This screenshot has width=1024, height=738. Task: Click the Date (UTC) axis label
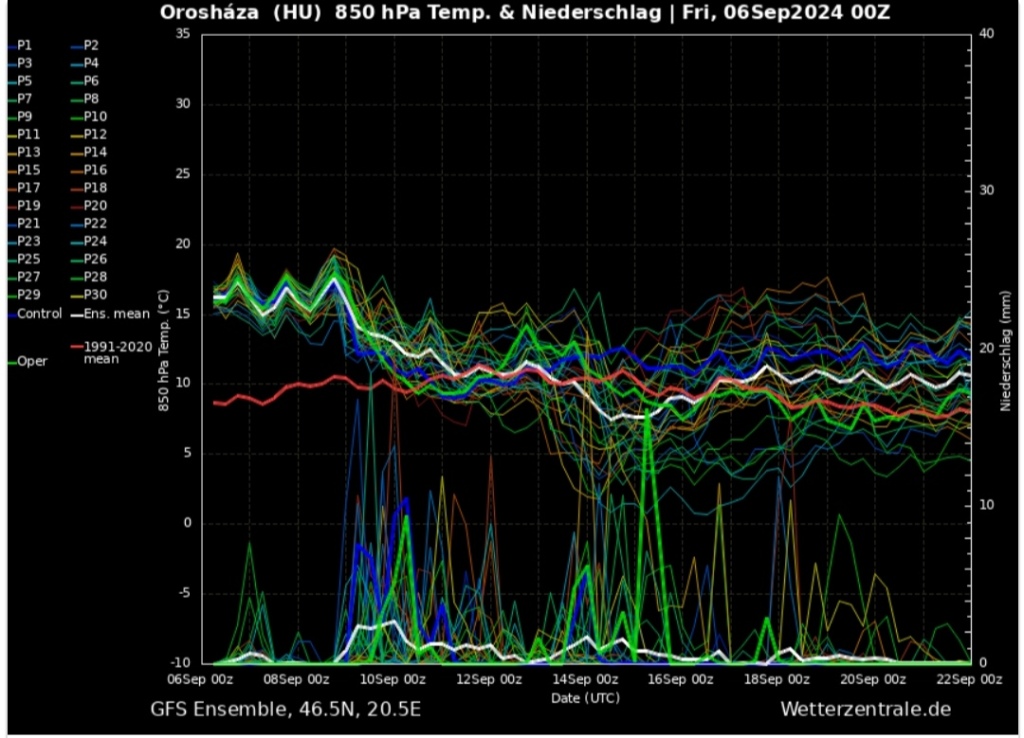tap(585, 697)
